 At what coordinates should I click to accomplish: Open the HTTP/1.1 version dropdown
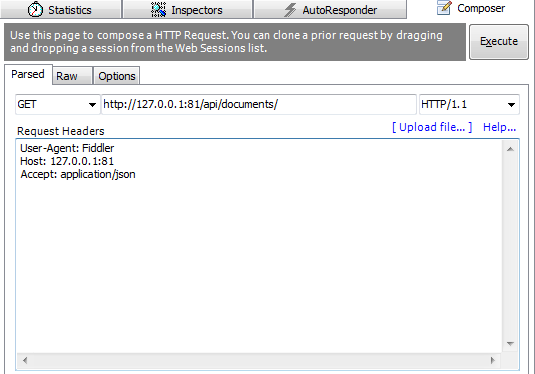(x=469, y=104)
